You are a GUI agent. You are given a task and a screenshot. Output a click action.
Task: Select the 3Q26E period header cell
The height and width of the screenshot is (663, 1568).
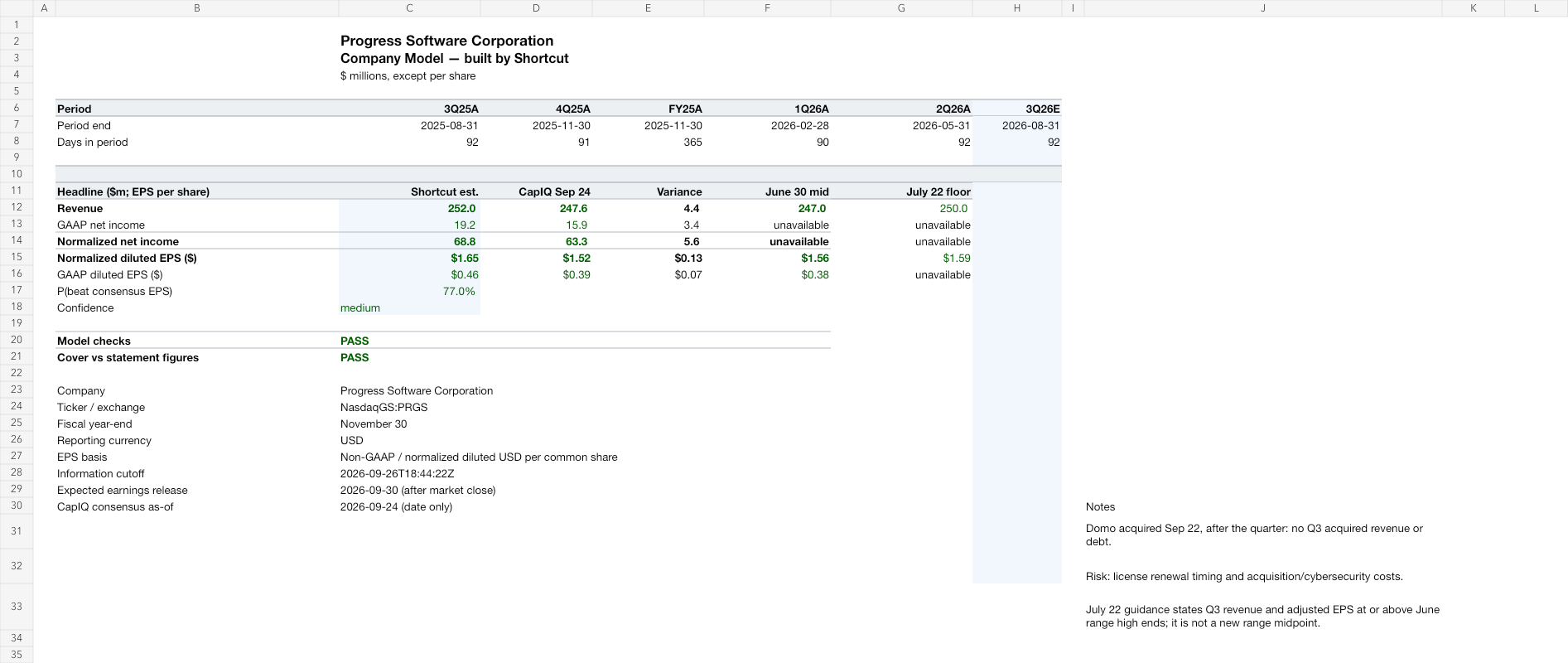coord(1042,109)
